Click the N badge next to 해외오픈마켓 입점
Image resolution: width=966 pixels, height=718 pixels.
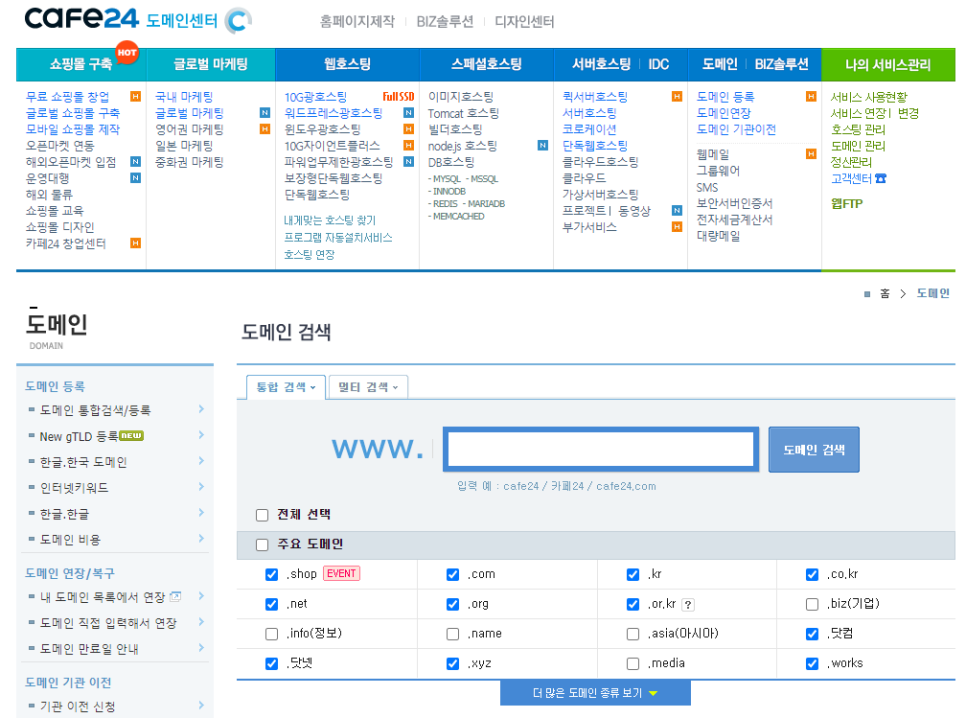click(136, 161)
